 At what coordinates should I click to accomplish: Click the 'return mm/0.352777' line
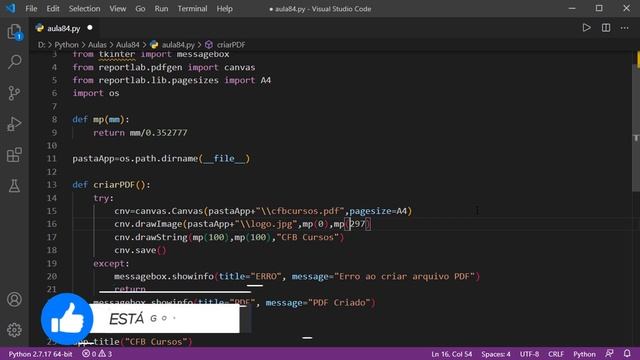pyautogui.click(x=140, y=132)
